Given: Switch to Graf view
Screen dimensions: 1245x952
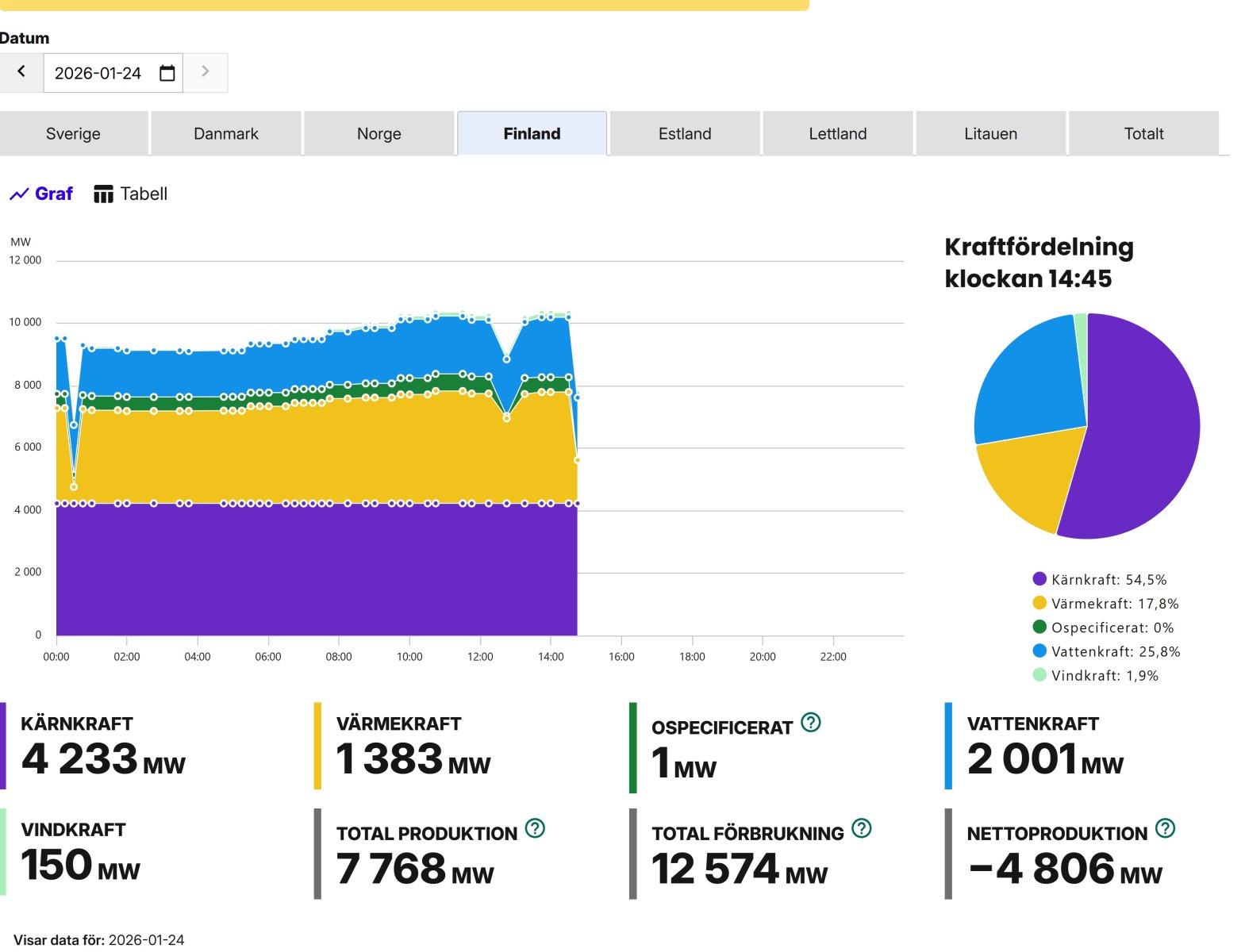Looking at the screenshot, I should 41,194.
